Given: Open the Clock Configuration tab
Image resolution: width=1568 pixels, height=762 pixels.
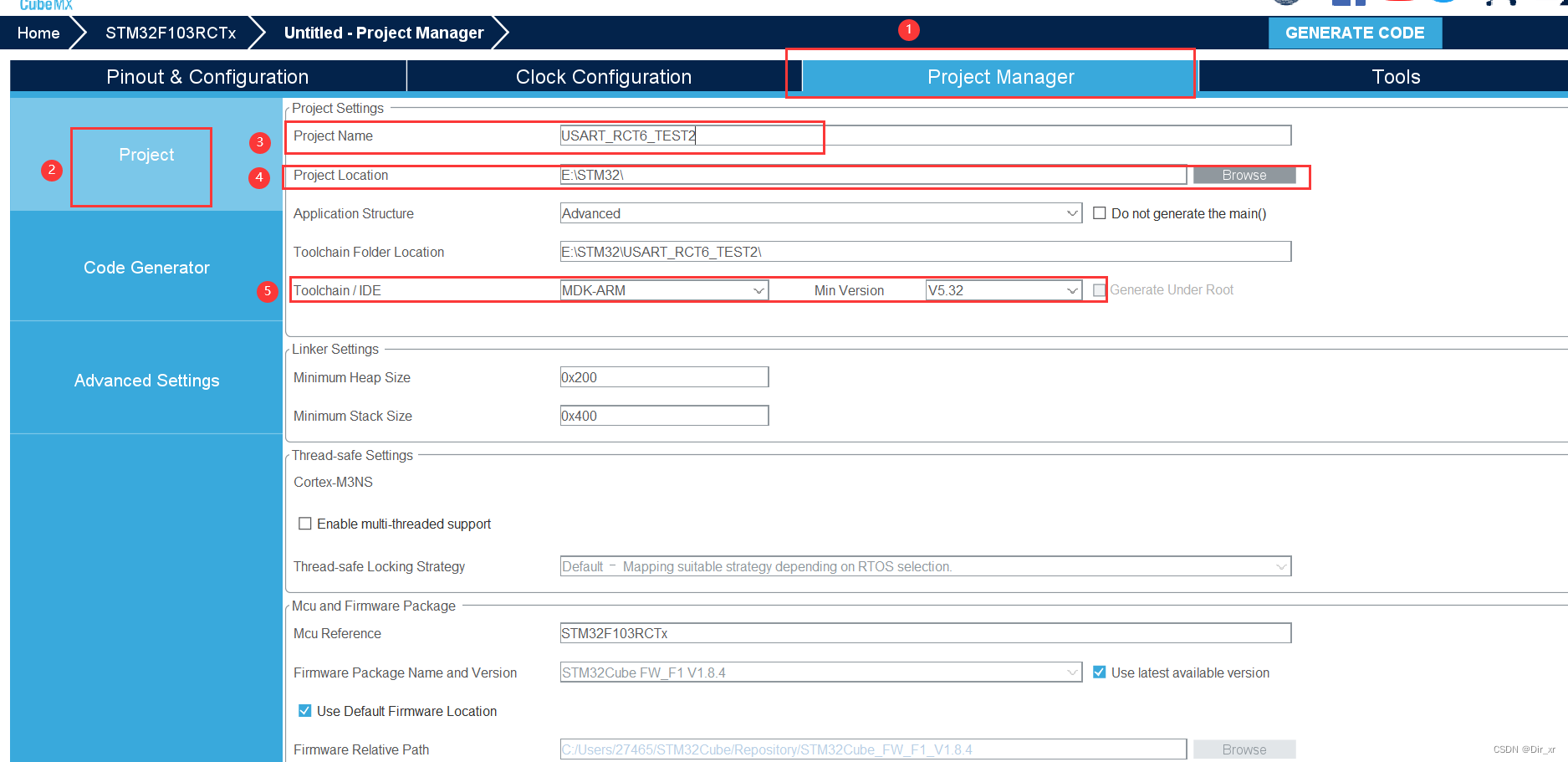Looking at the screenshot, I should click(x=604, y=77).
